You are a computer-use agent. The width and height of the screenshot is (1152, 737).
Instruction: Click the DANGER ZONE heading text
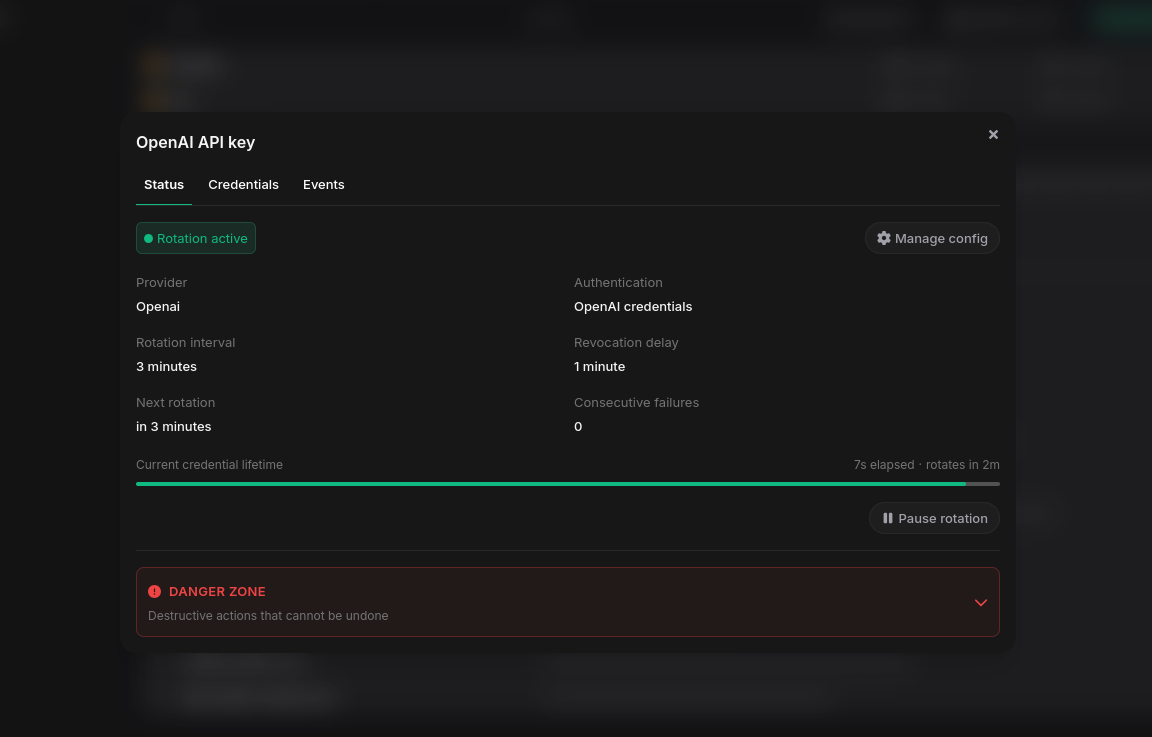coord(217,592)
